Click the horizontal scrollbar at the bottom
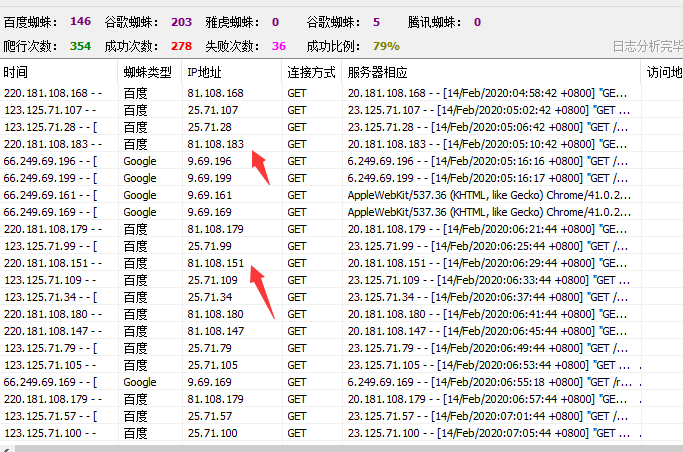The image size is (683, 452). pos(348,448)
